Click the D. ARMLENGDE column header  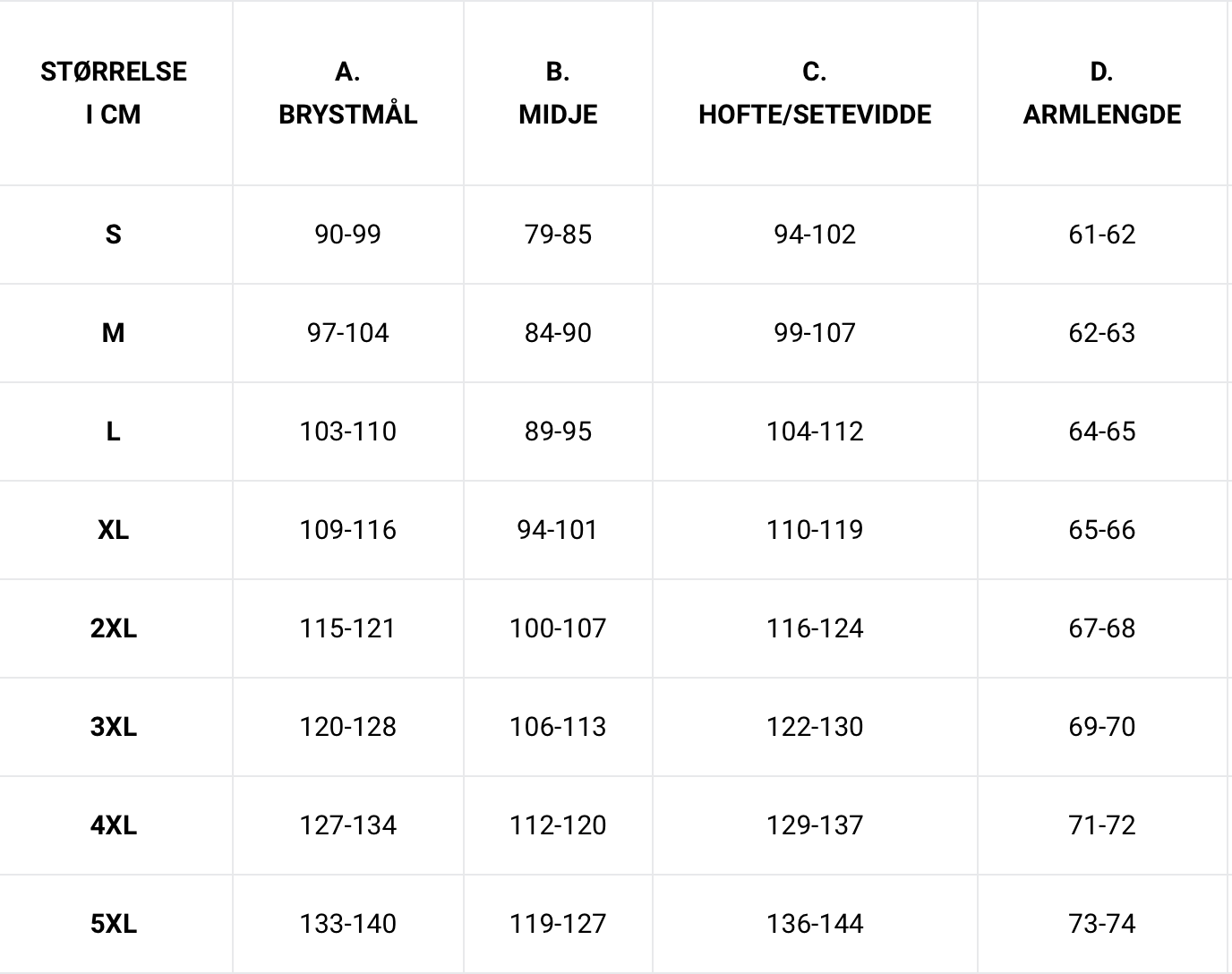1102,93
